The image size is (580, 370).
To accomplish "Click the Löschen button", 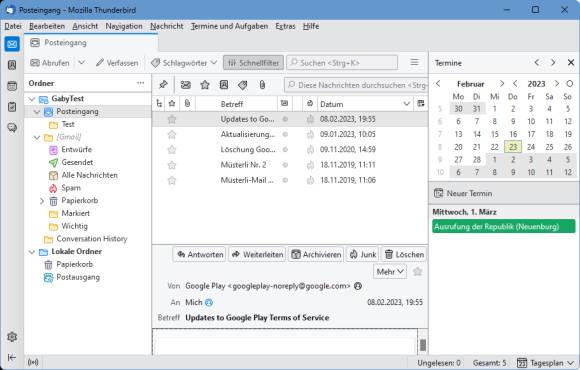I will (x=404, y=255).
